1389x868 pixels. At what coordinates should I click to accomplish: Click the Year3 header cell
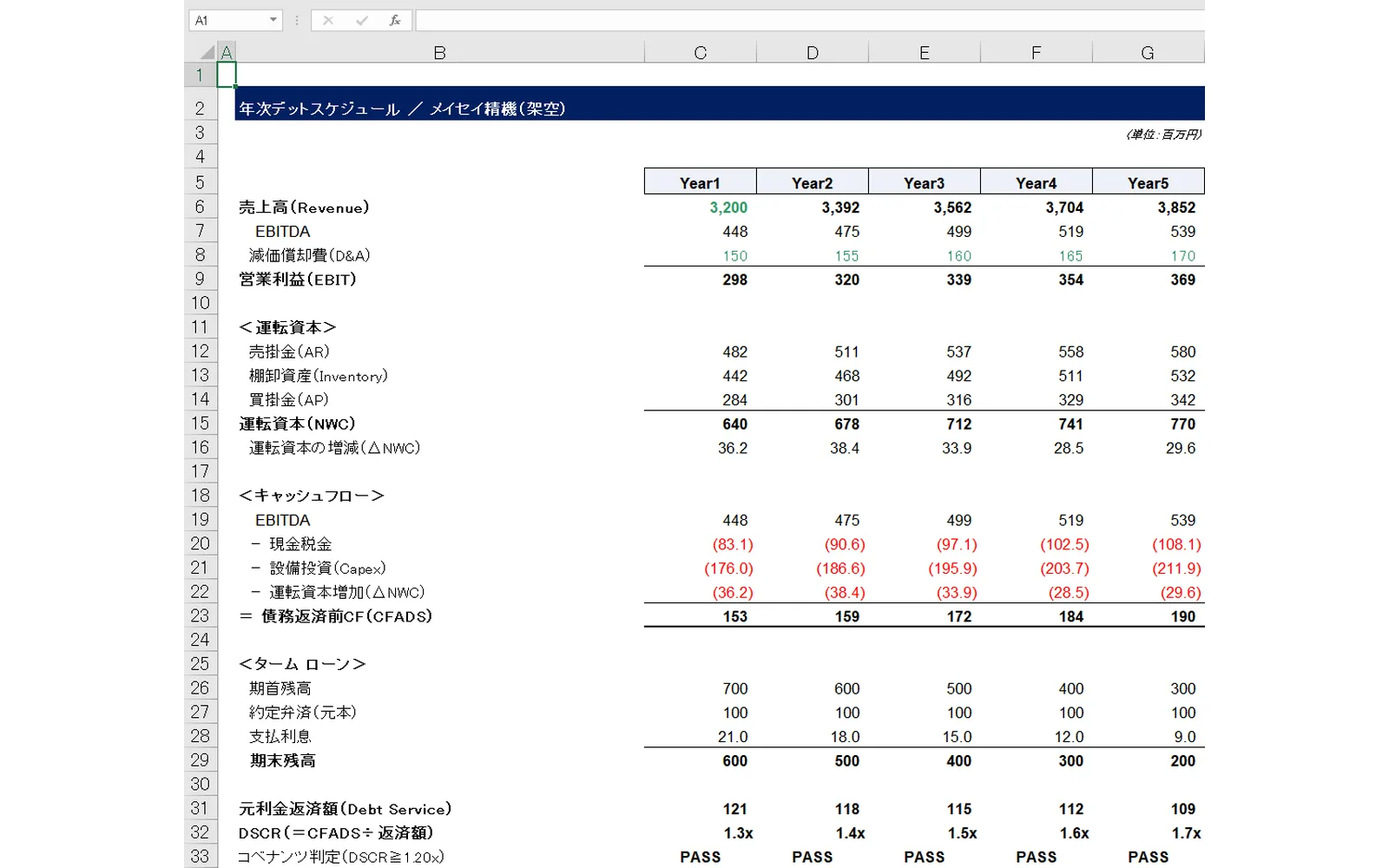pos(925,182)
